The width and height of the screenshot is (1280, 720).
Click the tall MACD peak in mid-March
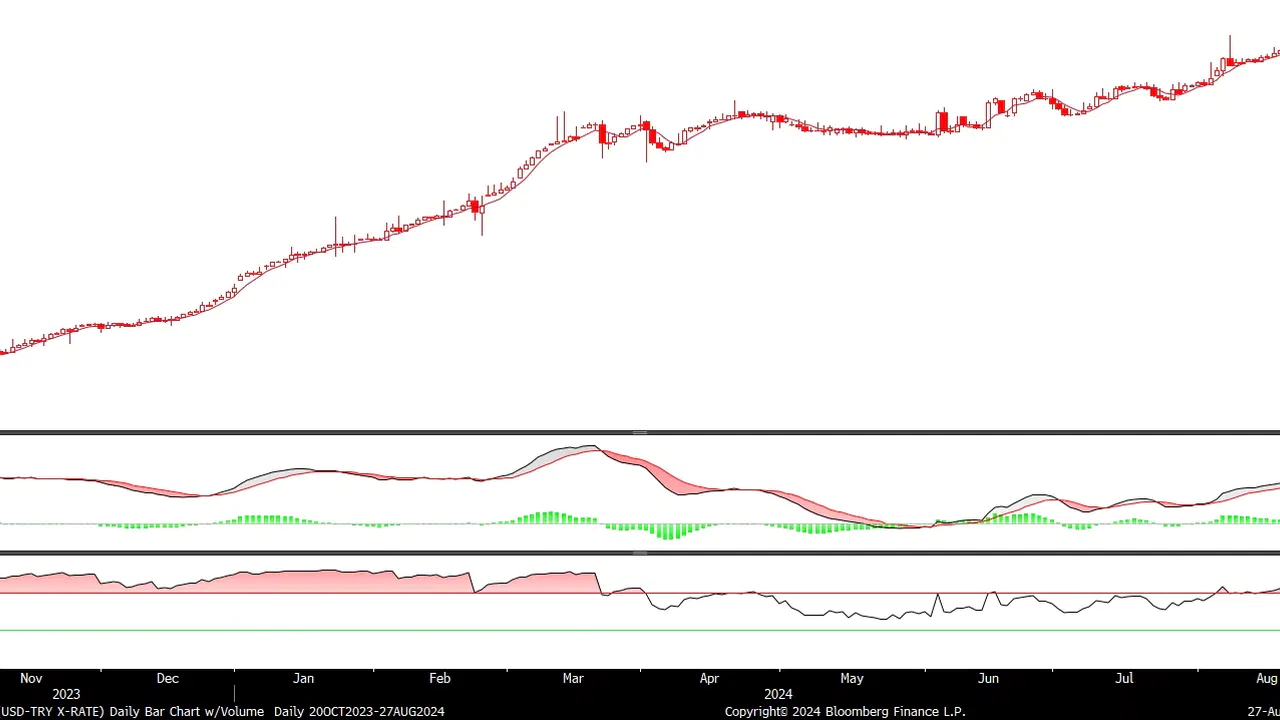[590, 448]
